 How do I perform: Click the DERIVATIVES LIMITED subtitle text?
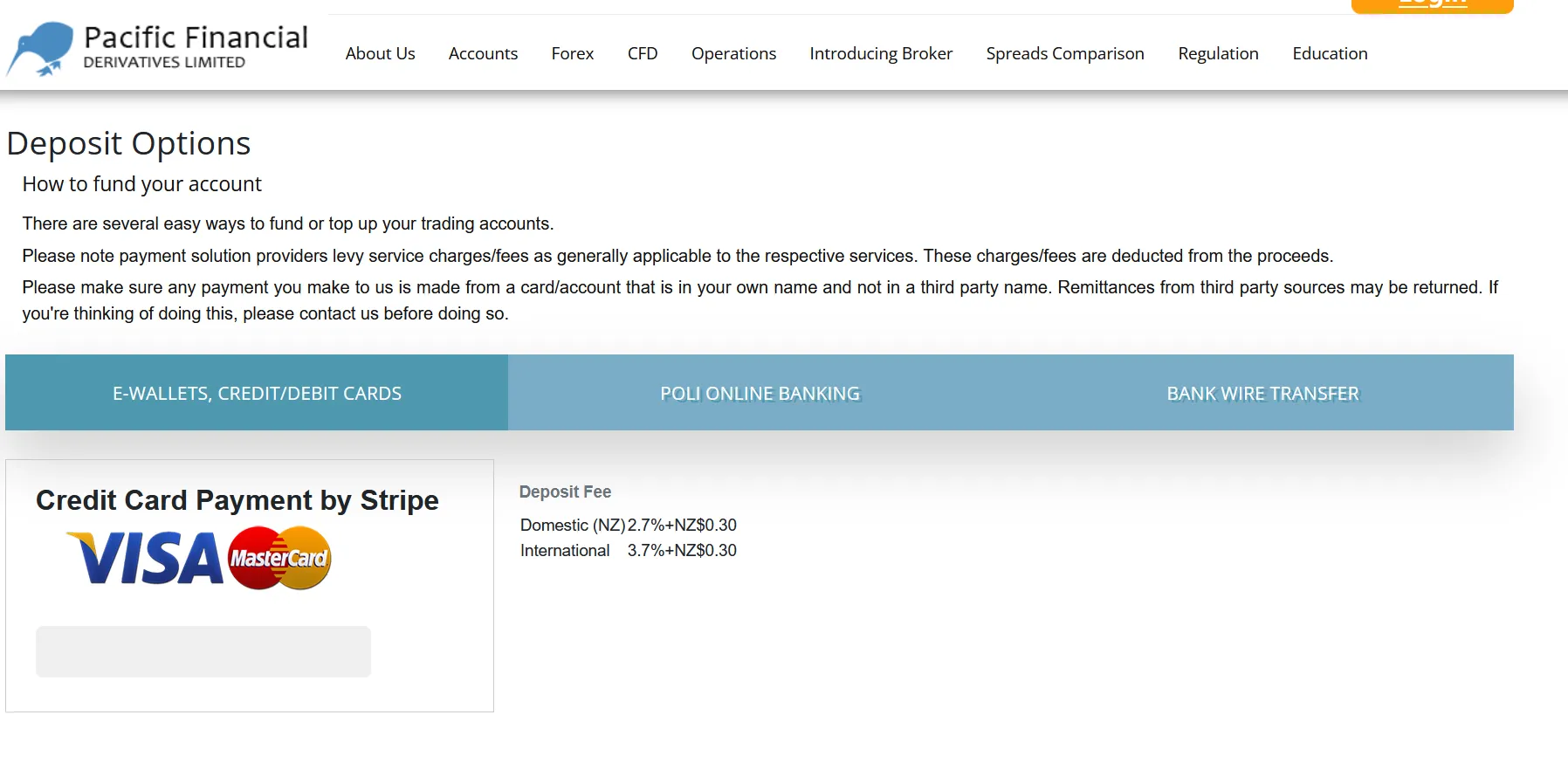click(x=164, y=63)
